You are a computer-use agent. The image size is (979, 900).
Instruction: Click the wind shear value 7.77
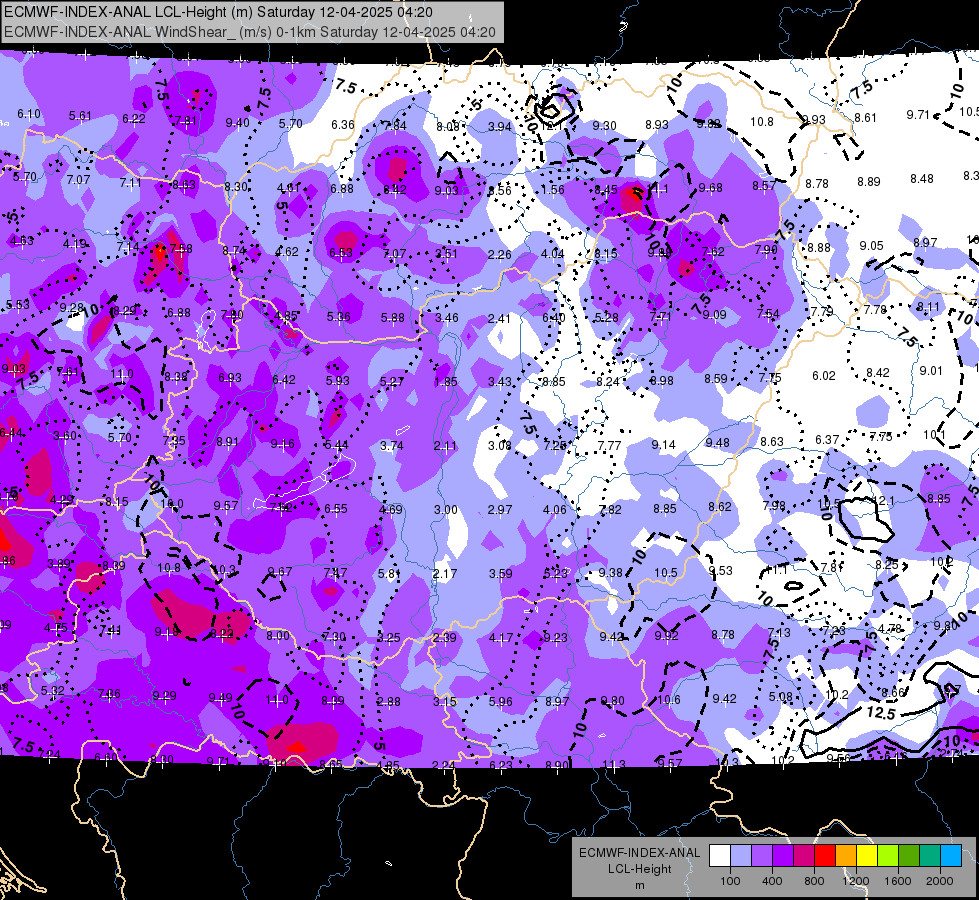click(x=609, y=445)
